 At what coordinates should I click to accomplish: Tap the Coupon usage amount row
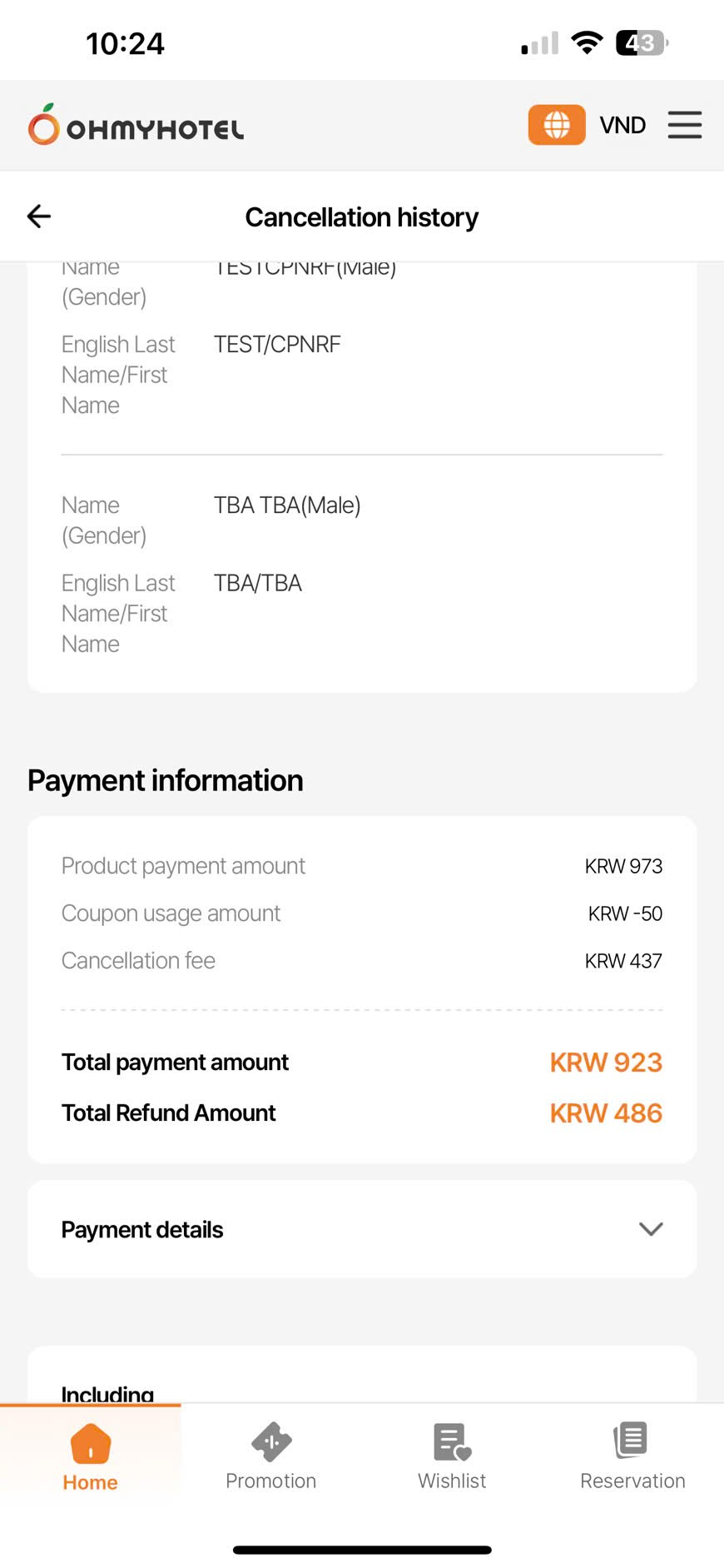[362, 913]
